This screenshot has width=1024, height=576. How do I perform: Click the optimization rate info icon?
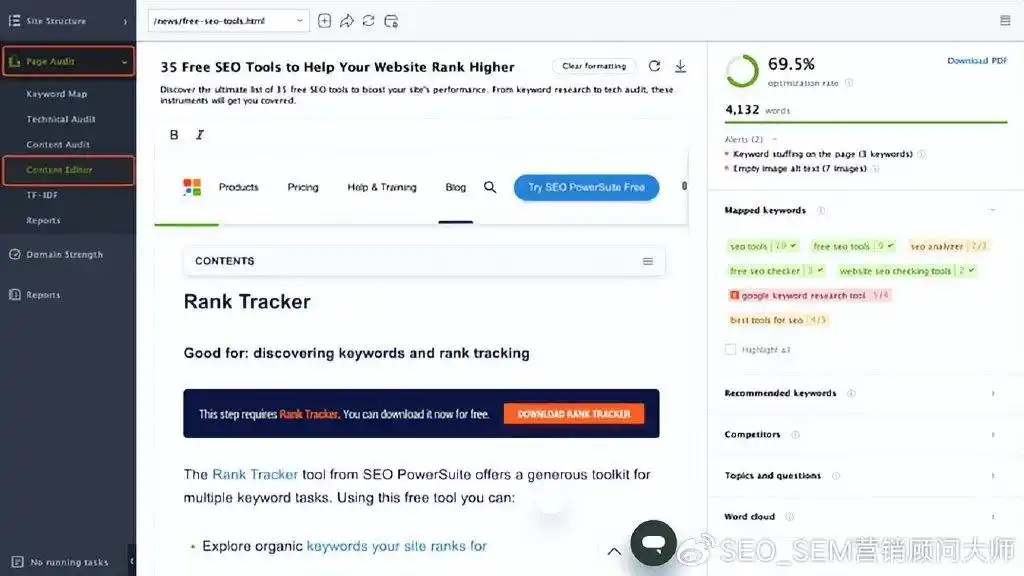pos(849,83)
